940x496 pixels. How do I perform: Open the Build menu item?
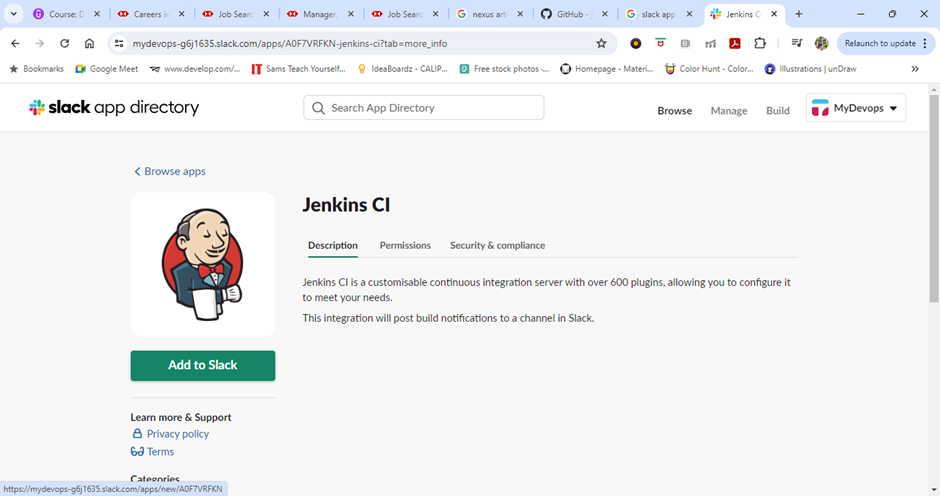tap(778, 110)
